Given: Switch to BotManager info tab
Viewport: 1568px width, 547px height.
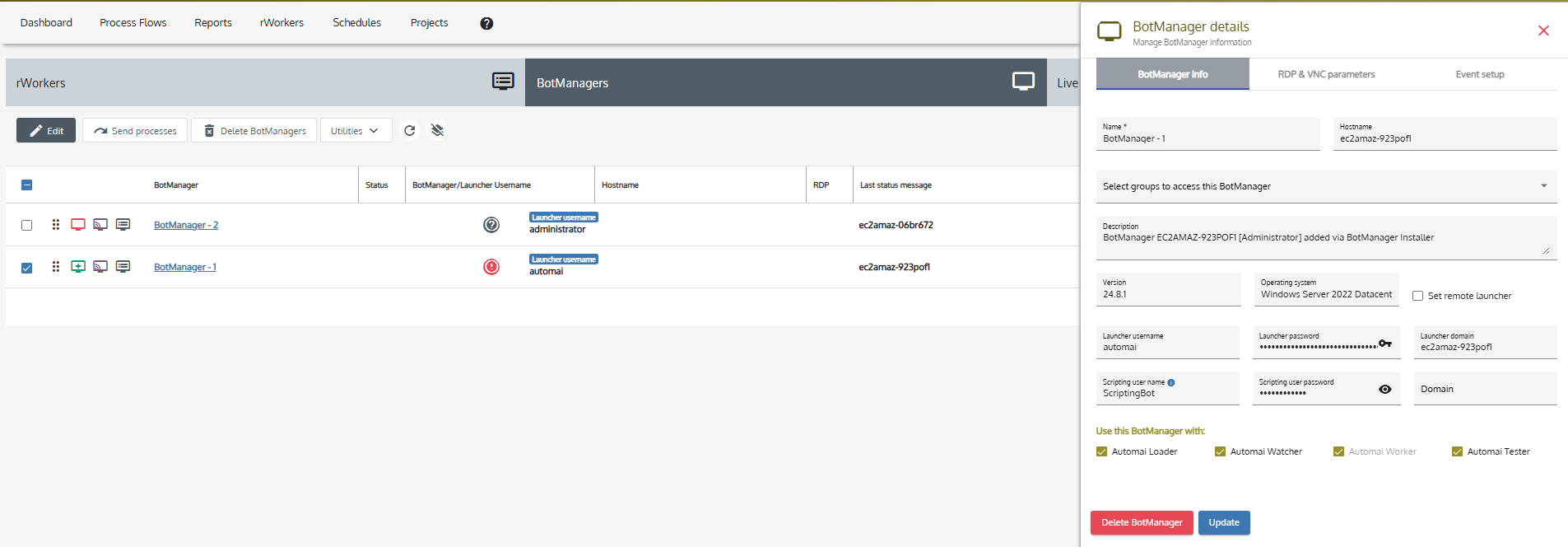Looking at the screenshot, I should coord(1172,74).
